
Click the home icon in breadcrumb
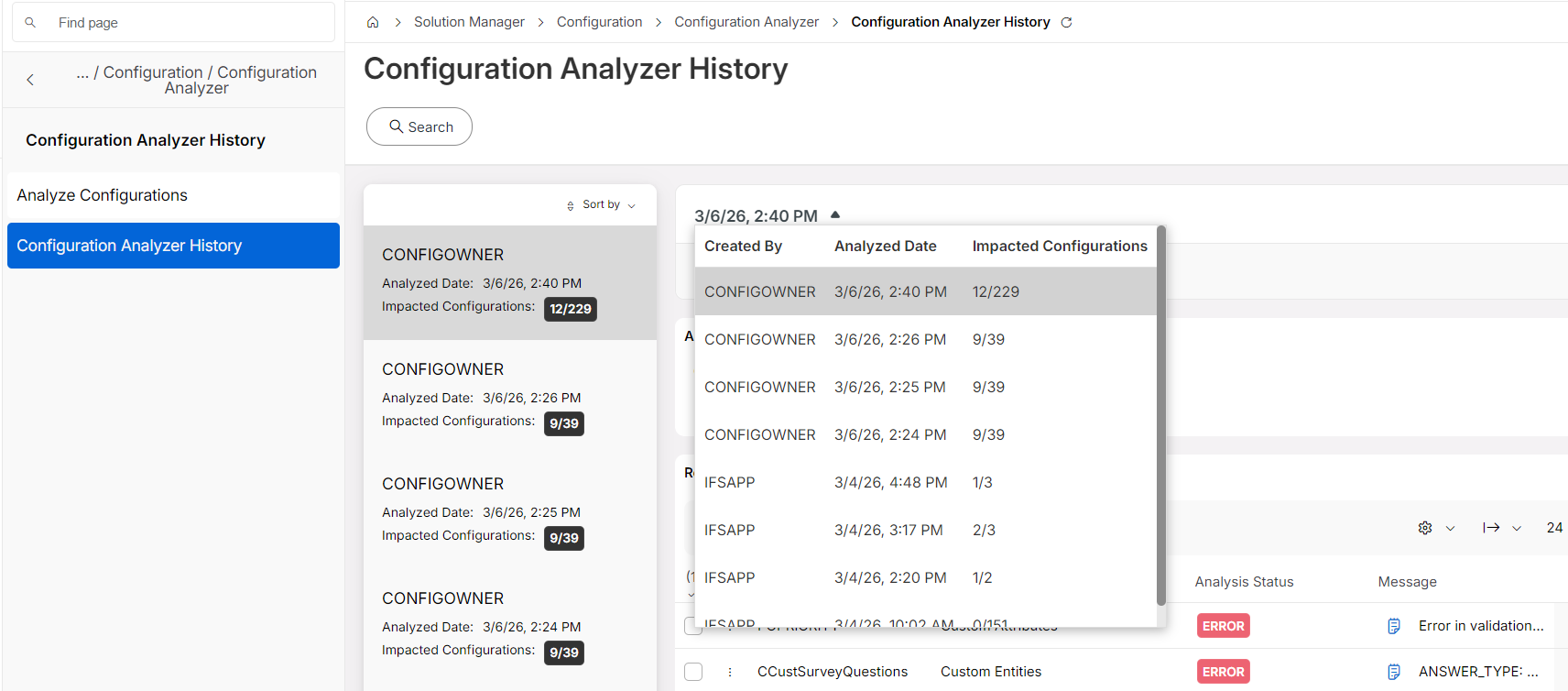pyautogui.click(x=373, y=22)
